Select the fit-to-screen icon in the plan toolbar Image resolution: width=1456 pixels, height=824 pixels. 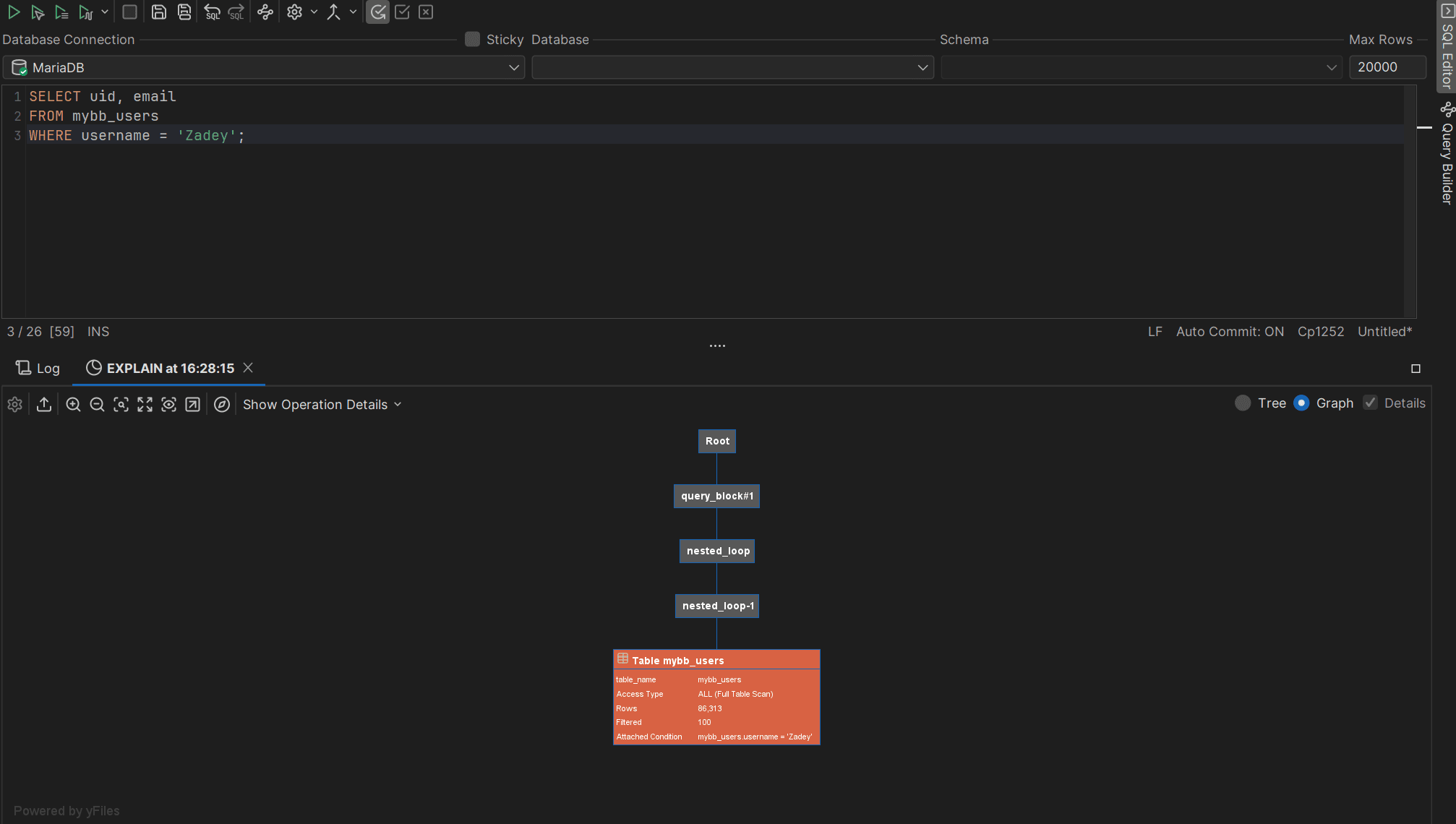tap(145, 405)
